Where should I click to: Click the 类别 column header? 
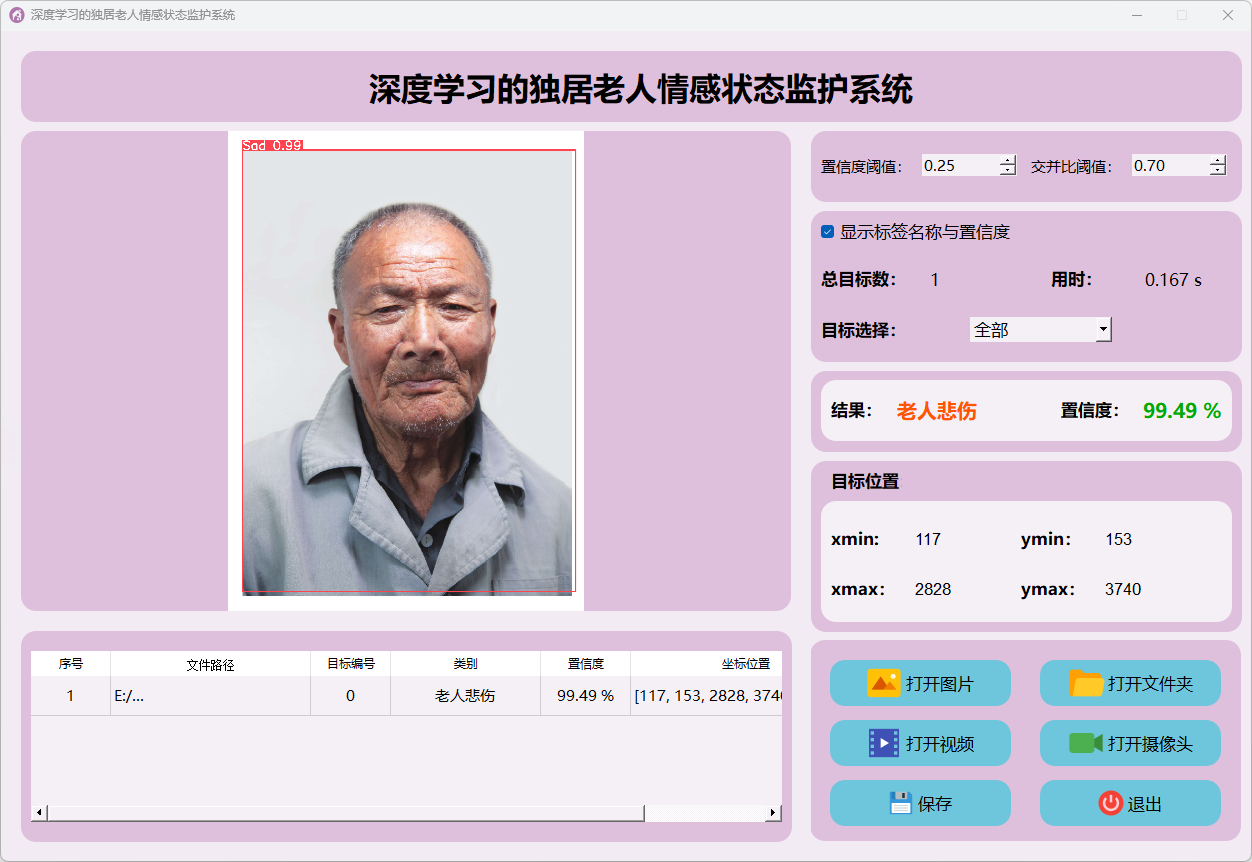click(465, 664)
